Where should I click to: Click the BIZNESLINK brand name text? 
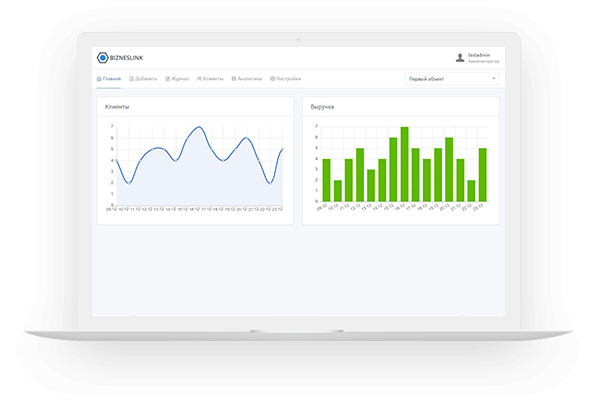pos(127,58)
